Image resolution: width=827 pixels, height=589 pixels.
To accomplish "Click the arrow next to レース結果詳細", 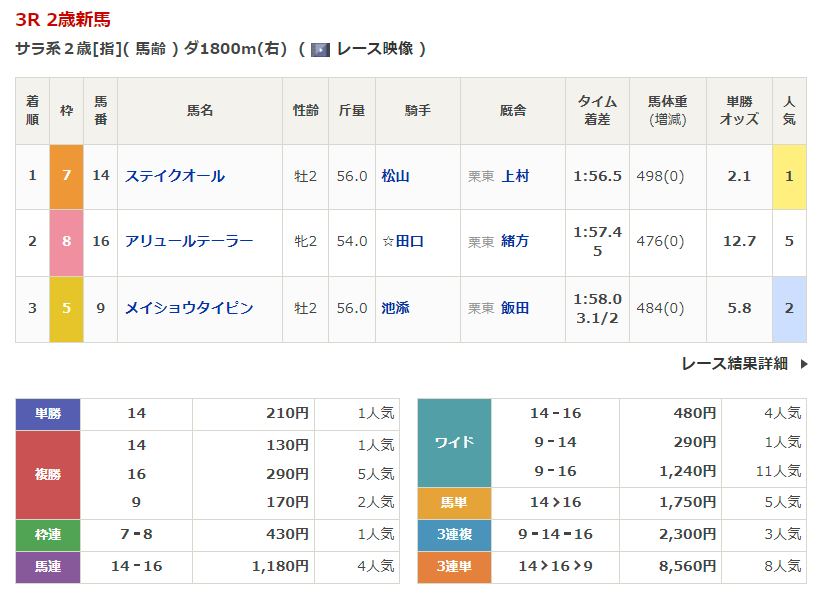I will coord(803,364).
